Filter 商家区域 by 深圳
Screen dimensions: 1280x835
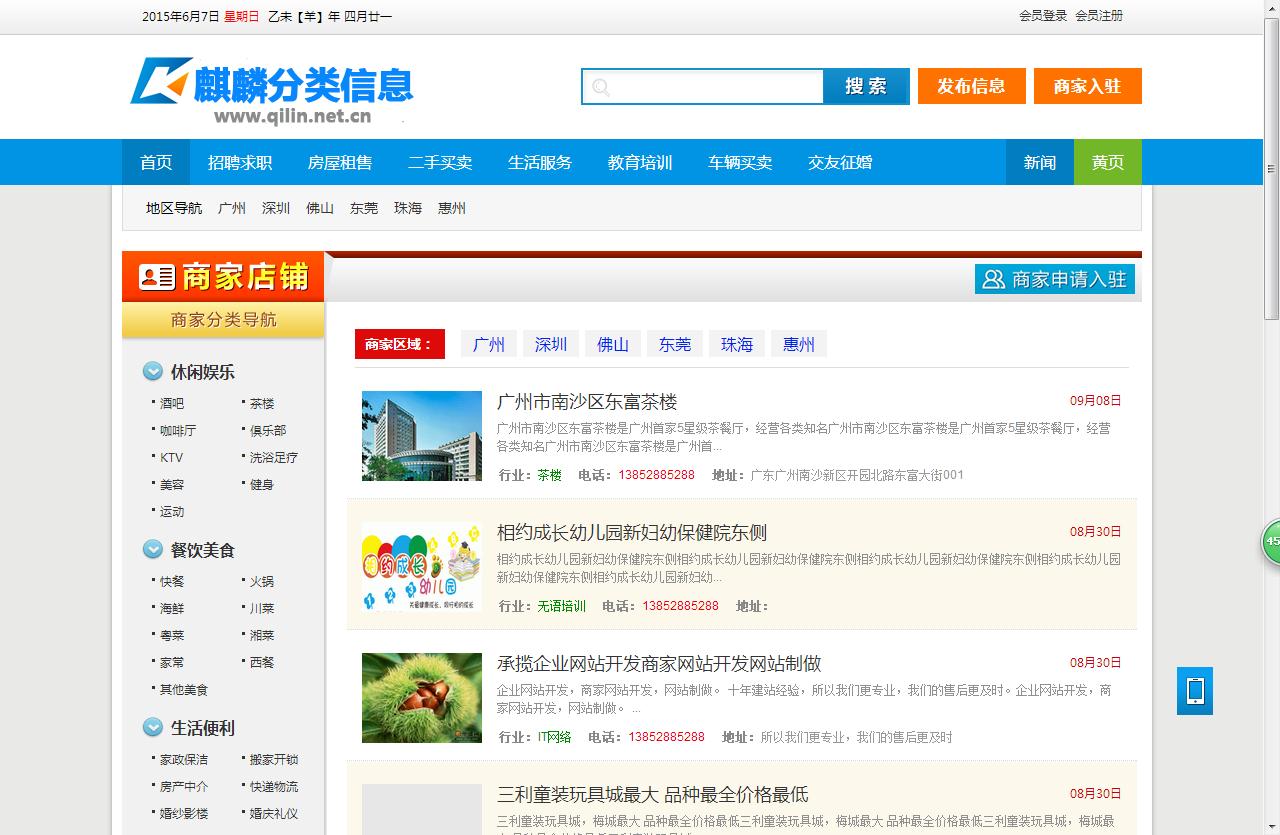coord(551,344)
